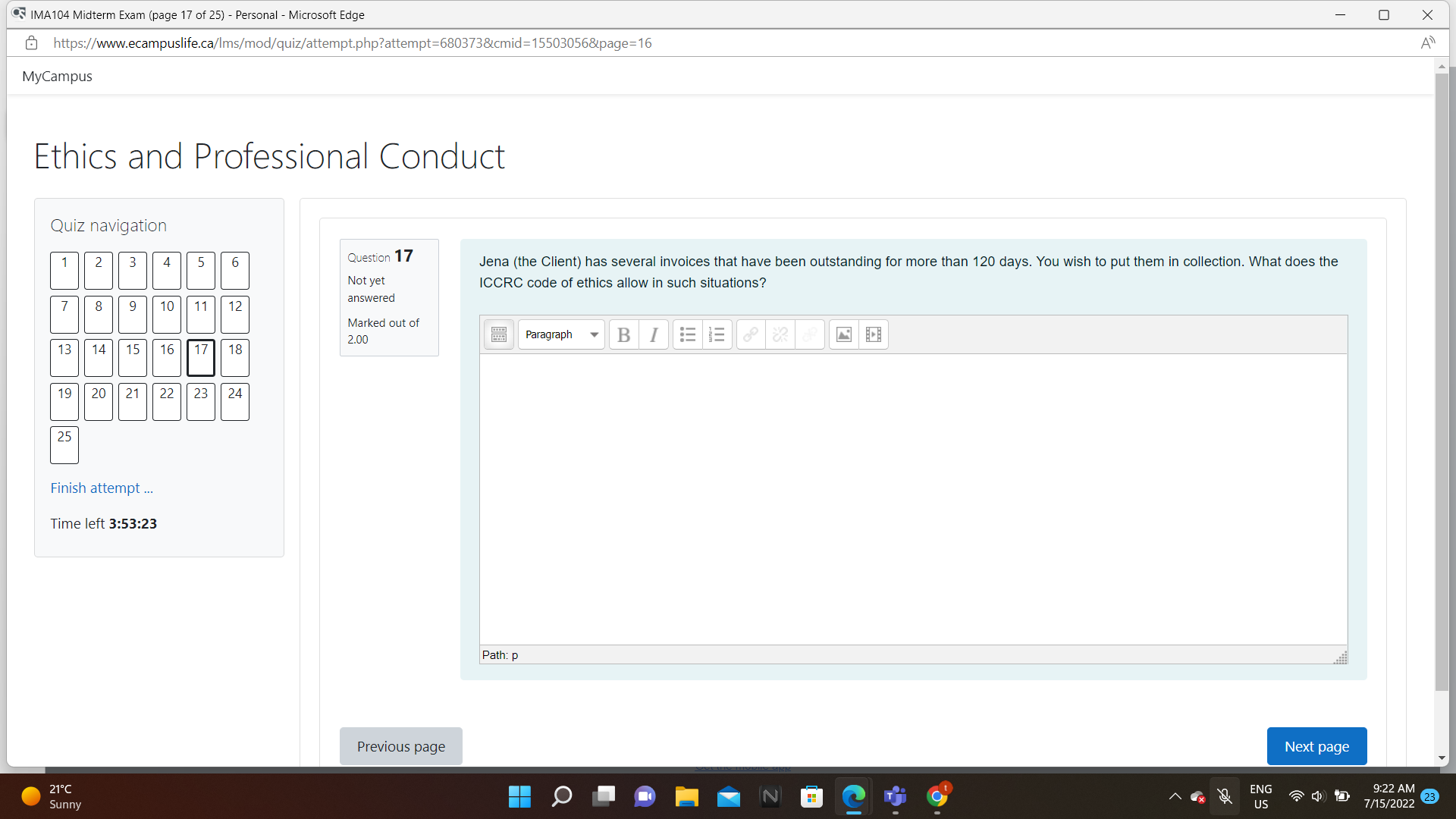Go to question 18 in navigation
Screen dimensions: 1456x819
235,357
